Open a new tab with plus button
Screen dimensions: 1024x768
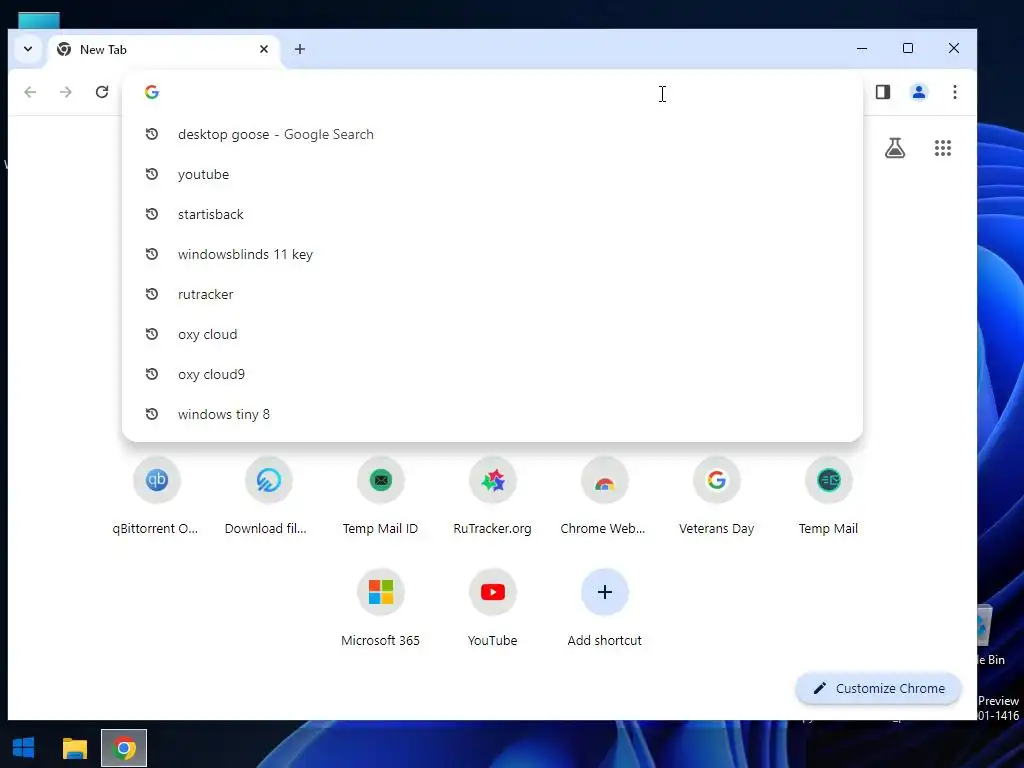coord(300,49)
